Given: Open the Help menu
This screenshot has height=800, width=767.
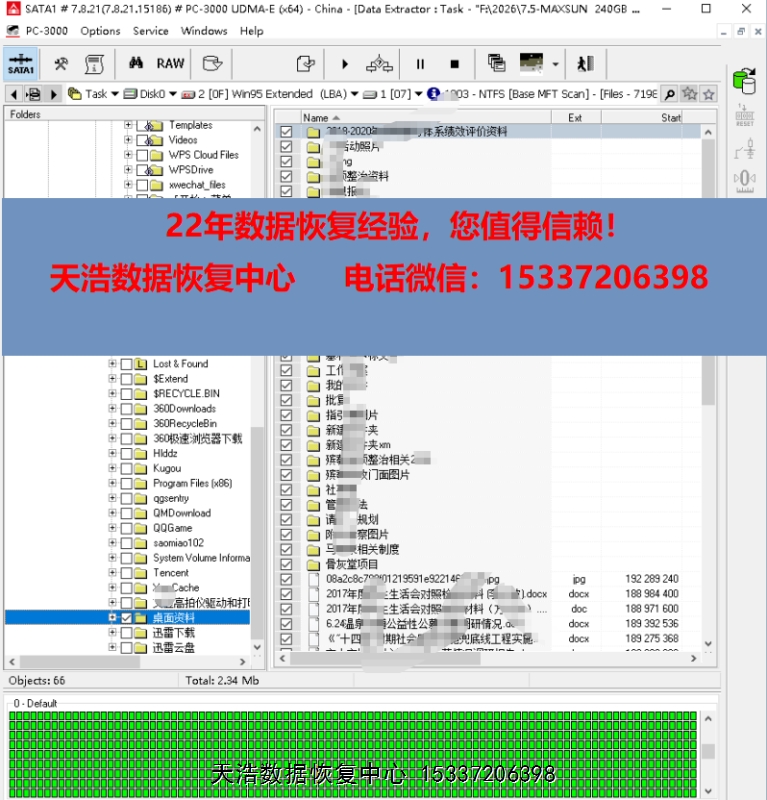Looking at the screenshot, I should [252, 31].
